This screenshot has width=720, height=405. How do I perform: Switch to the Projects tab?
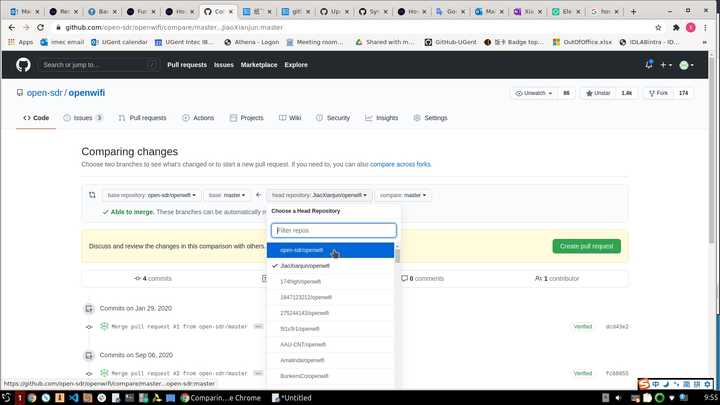pyautogui.click(x=247, y=118)
